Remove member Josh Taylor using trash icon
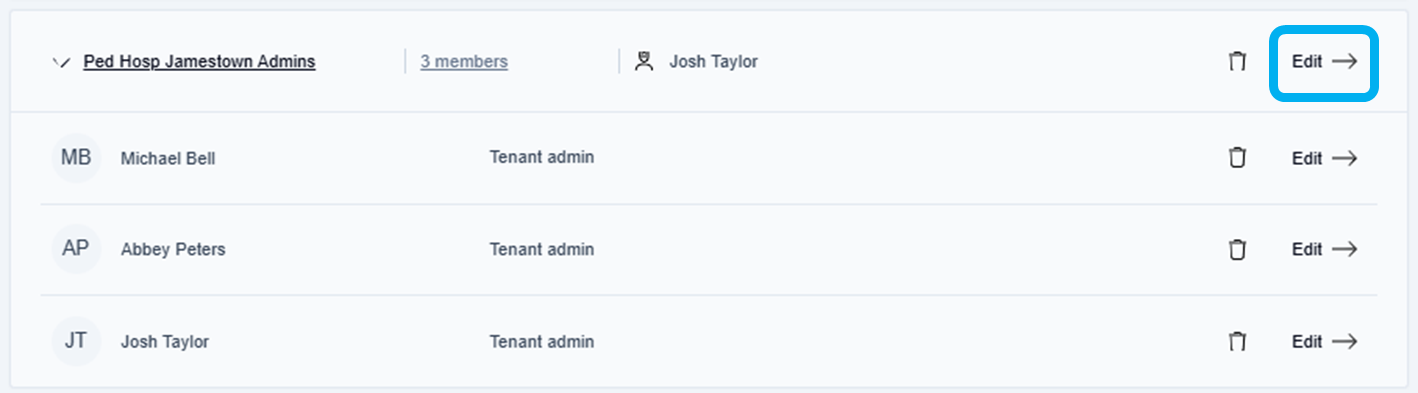The width and height of the screenshot is (1418, 393). [1237, 341]
